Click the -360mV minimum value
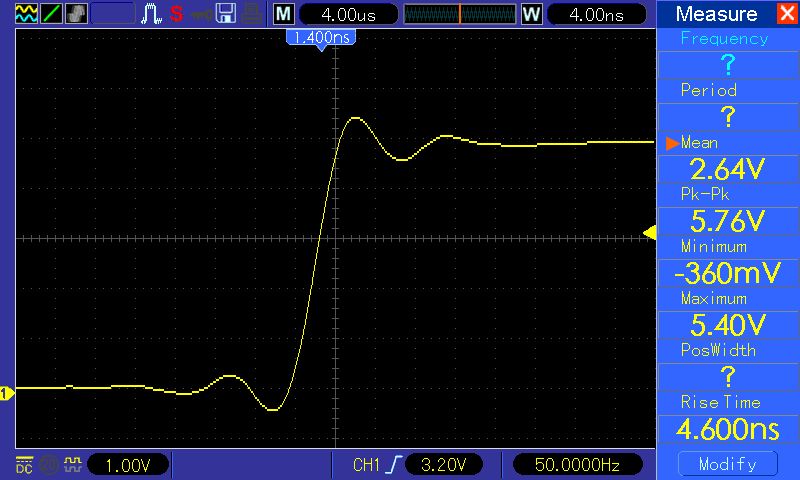 (x=728, y=273)
